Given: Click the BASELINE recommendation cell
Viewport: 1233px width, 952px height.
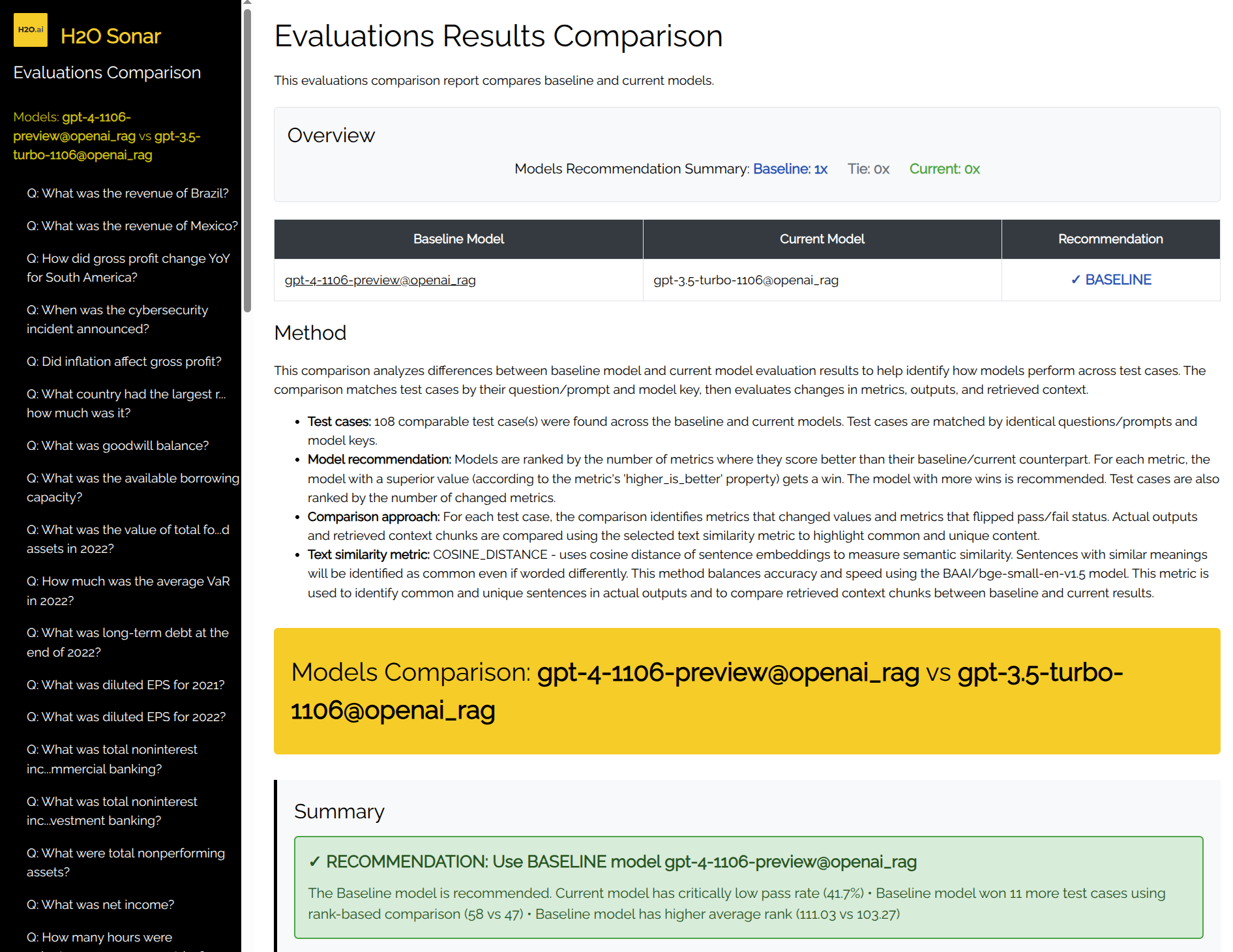Looking at the screenshot, I should pyautogui.click(x=1110, y=280).
